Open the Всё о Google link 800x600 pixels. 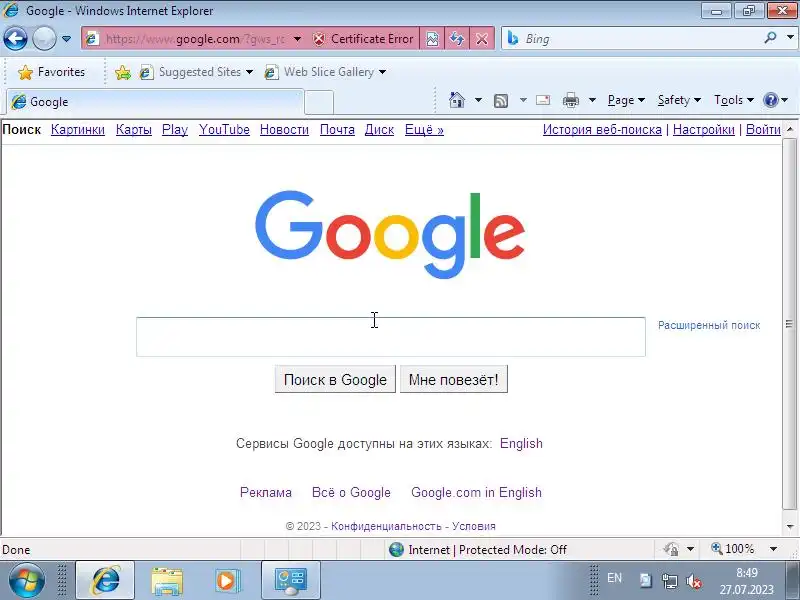tap(351, 492)
